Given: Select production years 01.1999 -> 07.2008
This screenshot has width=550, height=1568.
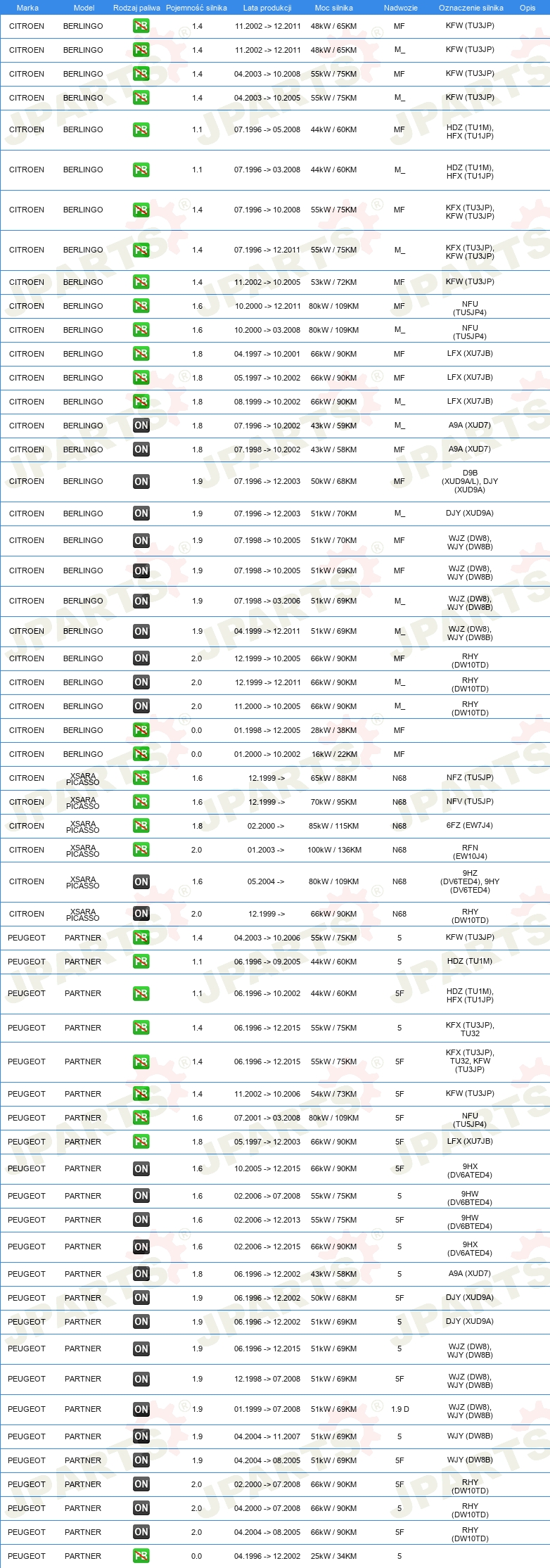Looking at the screenshot, I should [x=267, y=1410].
